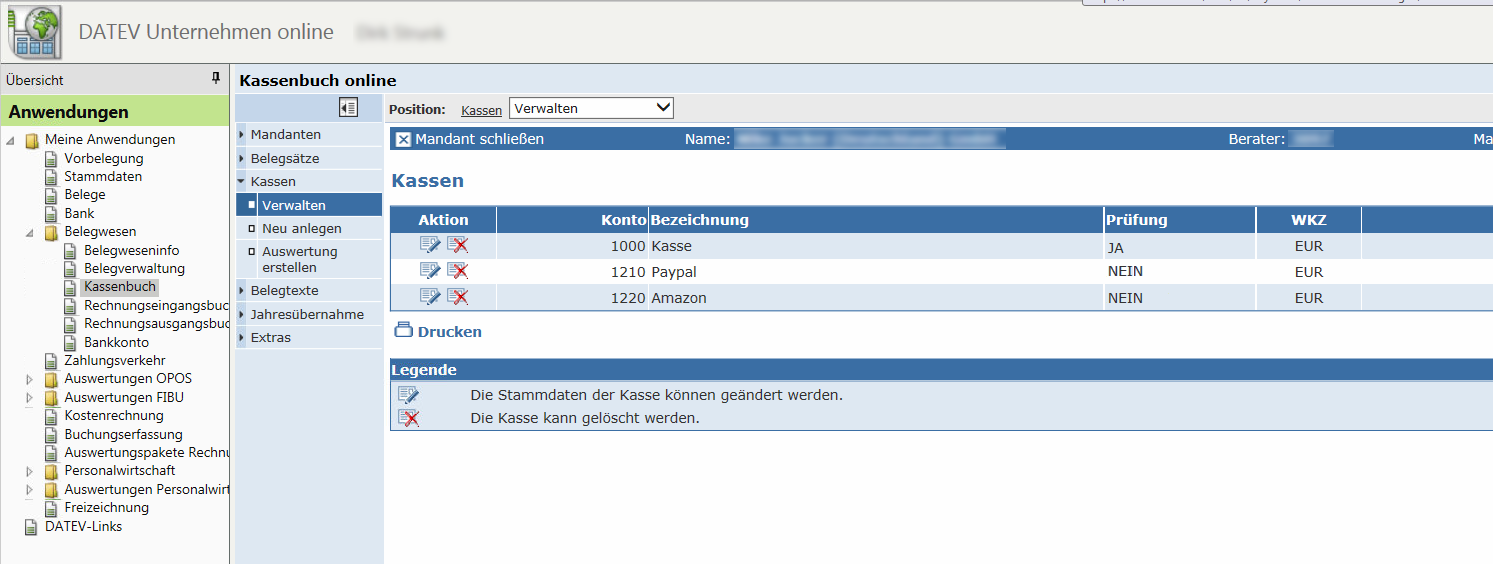
Task: Close client via Mandant schließen
Action: coord(470,139)
